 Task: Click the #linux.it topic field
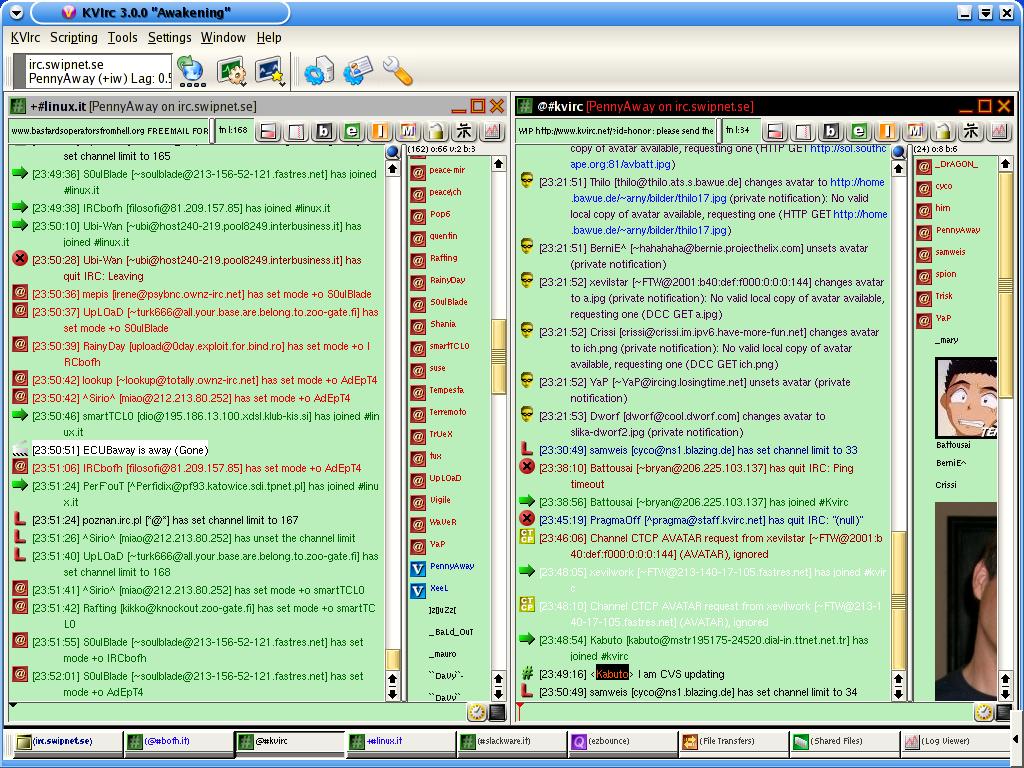(110, 131)
